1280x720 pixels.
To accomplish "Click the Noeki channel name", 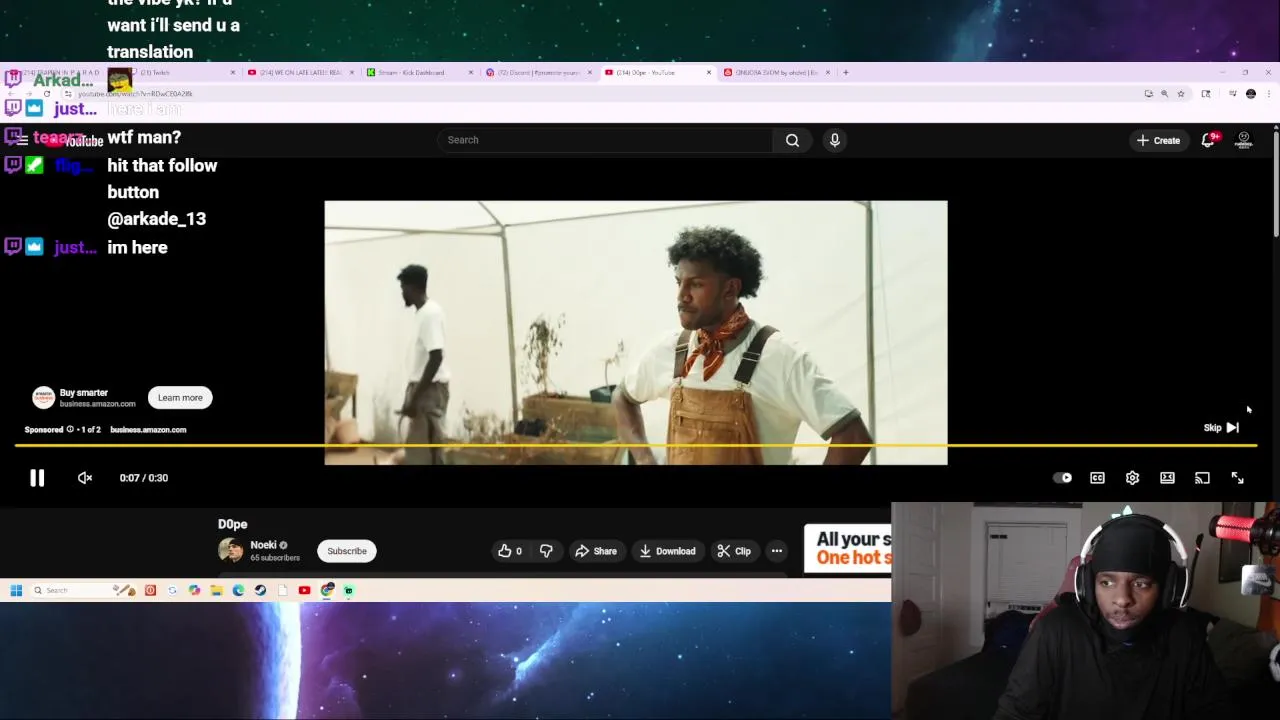I will tap(263, 545).
